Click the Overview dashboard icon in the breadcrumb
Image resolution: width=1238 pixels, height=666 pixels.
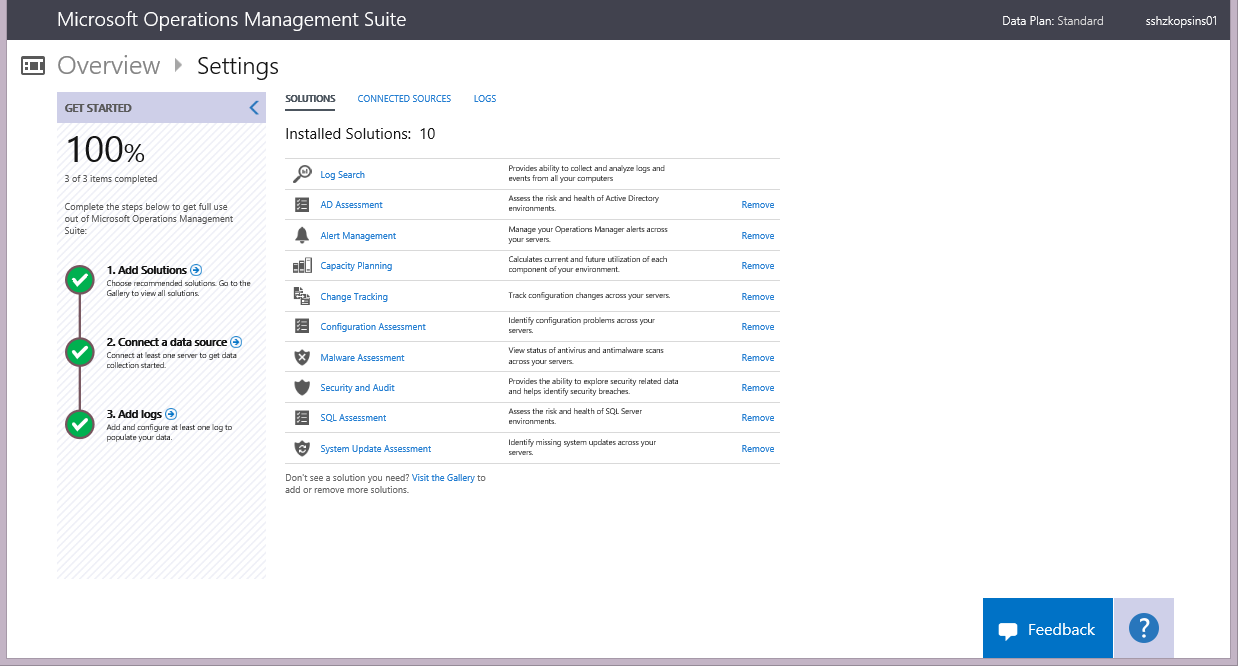click(x=32, y=65)
